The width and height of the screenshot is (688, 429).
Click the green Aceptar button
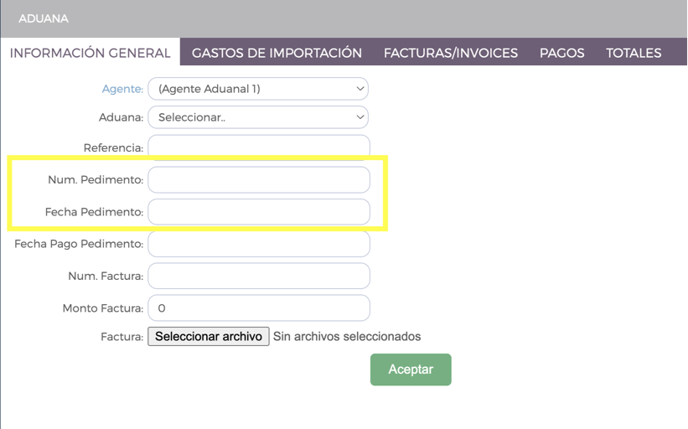(x=411, y=370)
